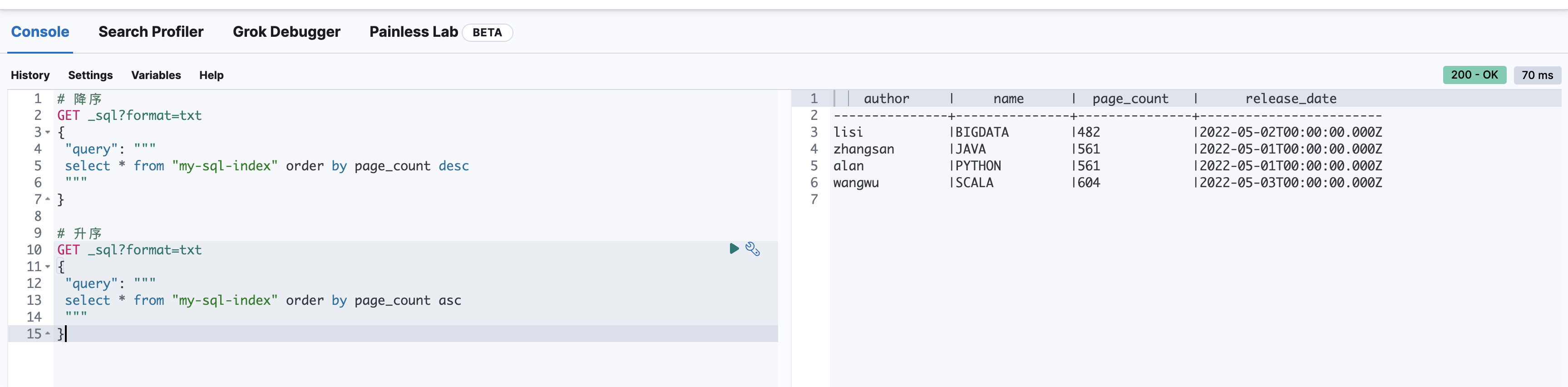Open the Grok Debugger tab
Viewport: 1568px width, 387px height.
[x=287, y=32]
